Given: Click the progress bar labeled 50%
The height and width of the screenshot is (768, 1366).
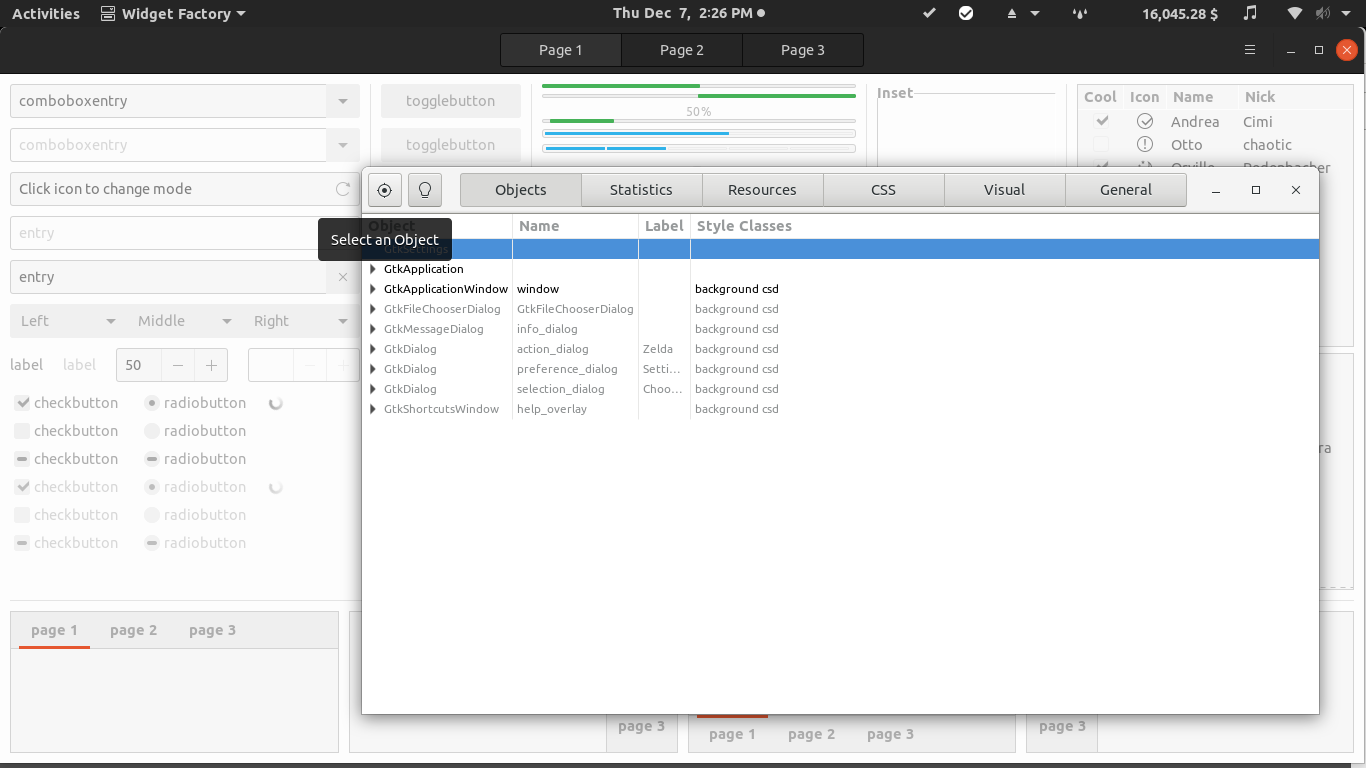Looking at the screenshot, I should (699, 122).
